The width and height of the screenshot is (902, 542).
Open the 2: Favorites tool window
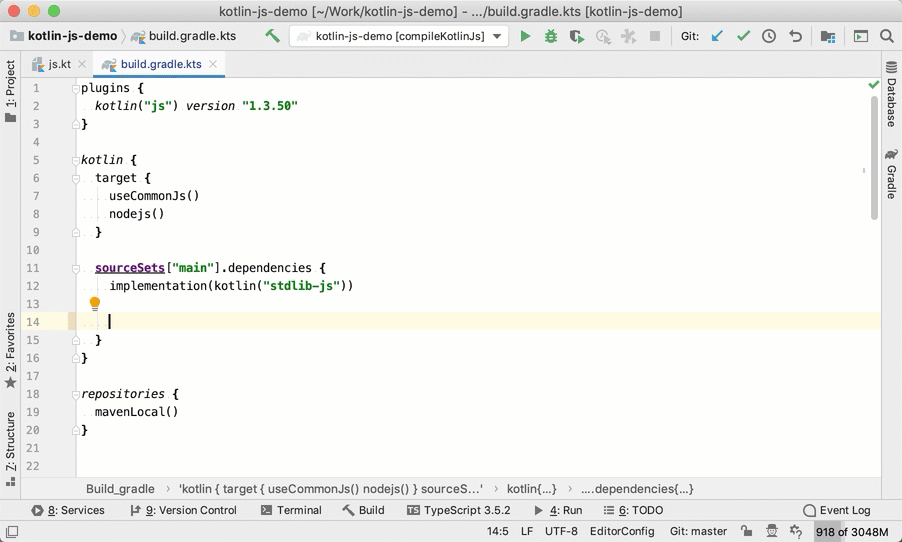10,350
